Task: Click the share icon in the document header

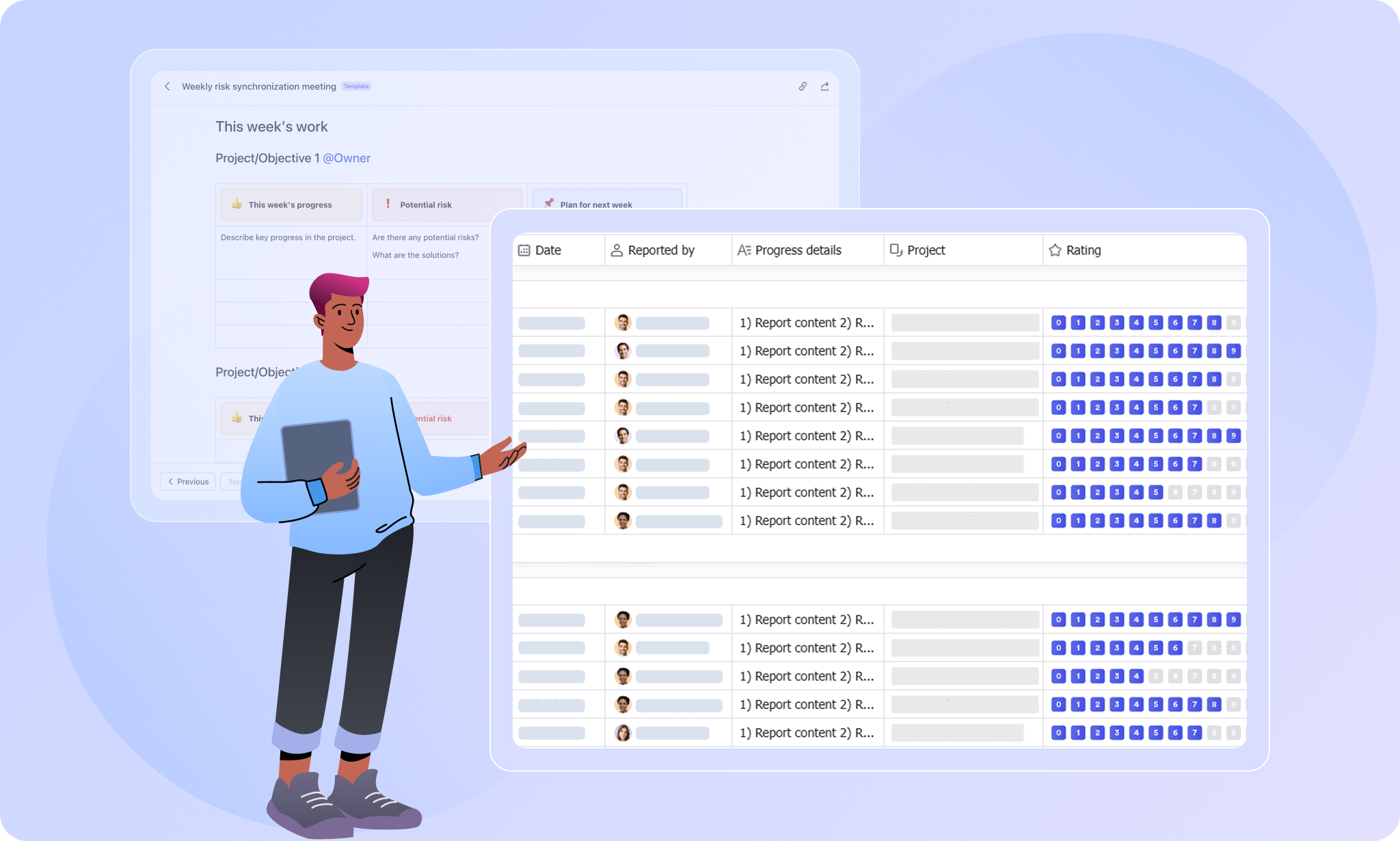Action: (x=824, y=86)
